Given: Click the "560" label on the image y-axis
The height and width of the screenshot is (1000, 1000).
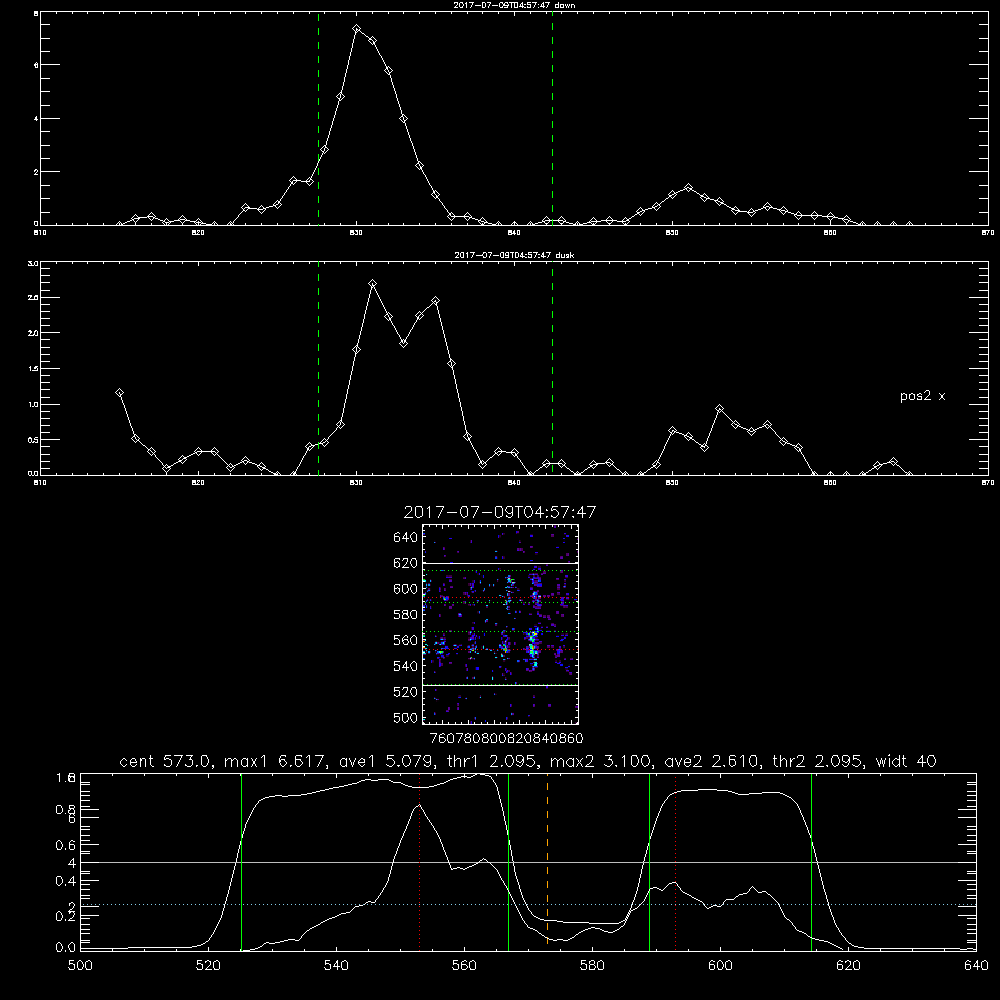Looking at the screenshot, I should [x=406, y=640].
